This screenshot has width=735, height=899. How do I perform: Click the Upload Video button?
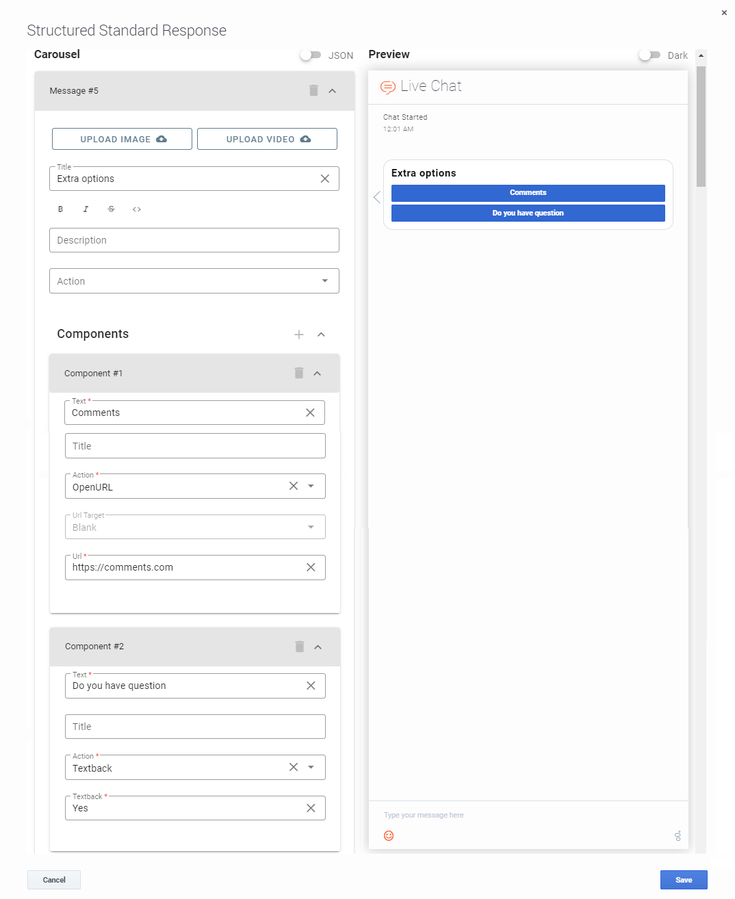click(267, 139)
